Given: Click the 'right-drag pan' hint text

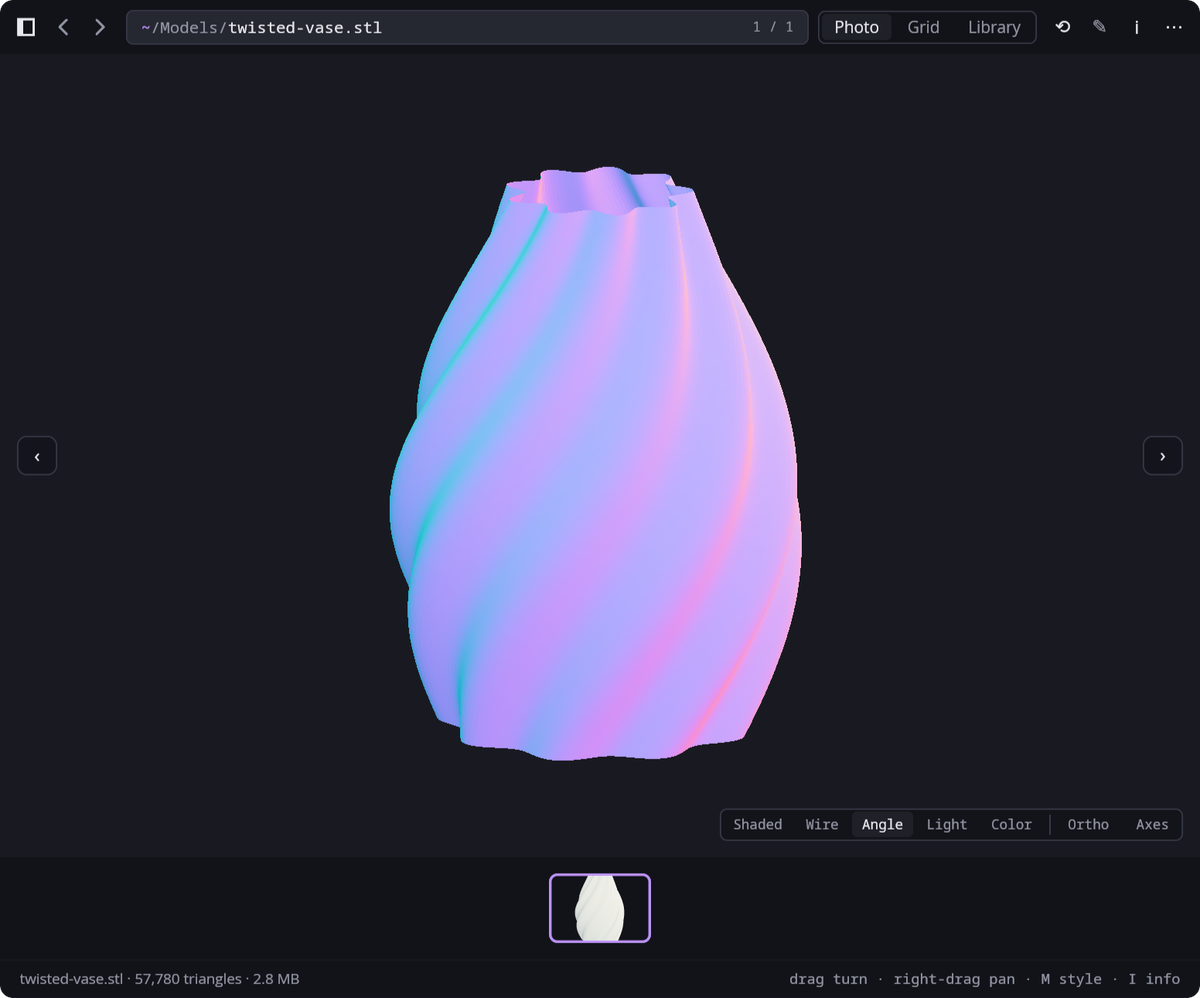Looking at the screenshot, I should pos(954,979).
